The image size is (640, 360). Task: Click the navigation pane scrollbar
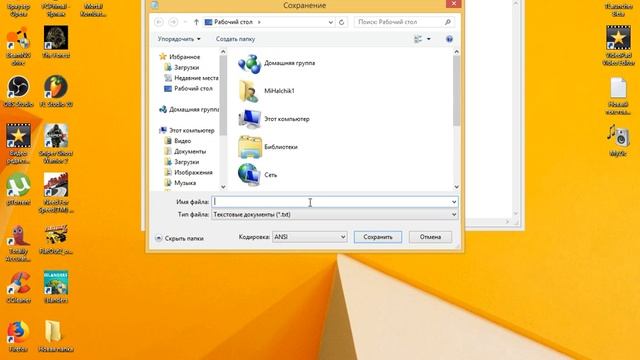pyautogui.click(x=223, y=95)
